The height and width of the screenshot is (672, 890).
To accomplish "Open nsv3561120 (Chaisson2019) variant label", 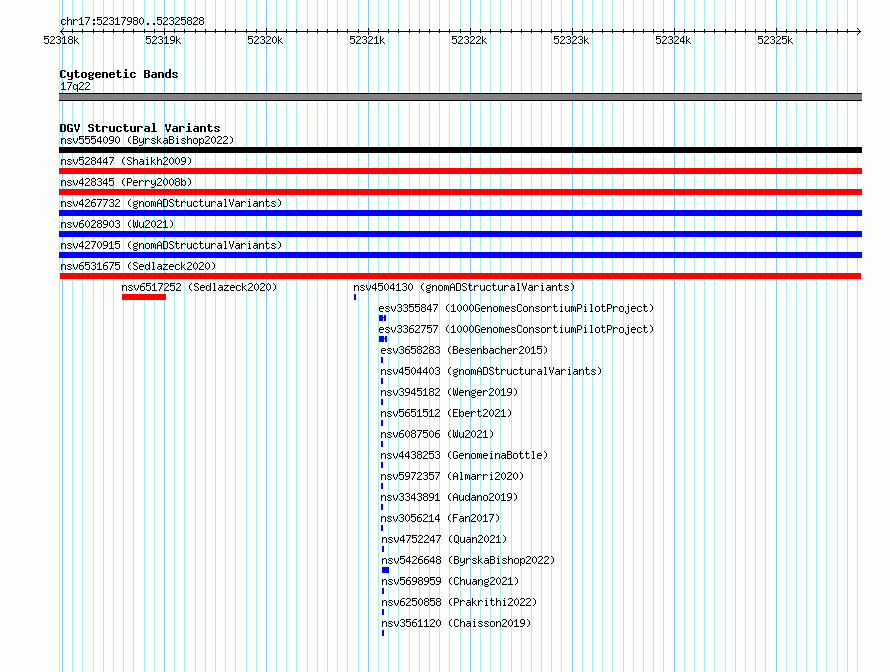I will (x=456, y=623).
